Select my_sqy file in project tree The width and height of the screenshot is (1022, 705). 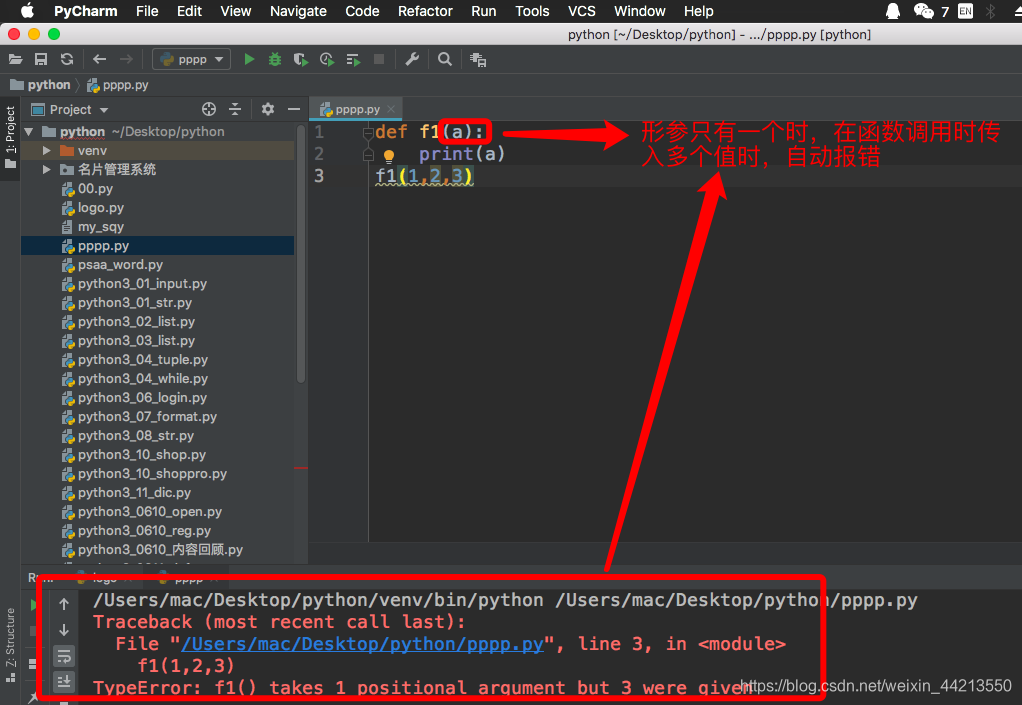(100, 227)
